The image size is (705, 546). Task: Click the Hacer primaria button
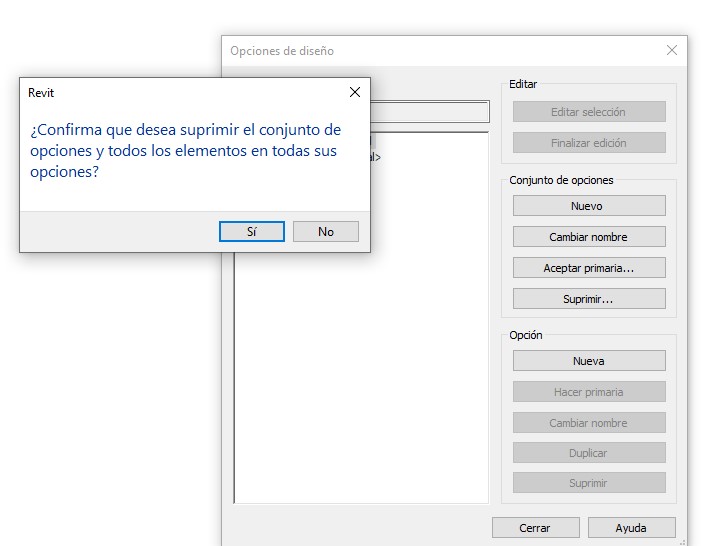coord(589,392)
